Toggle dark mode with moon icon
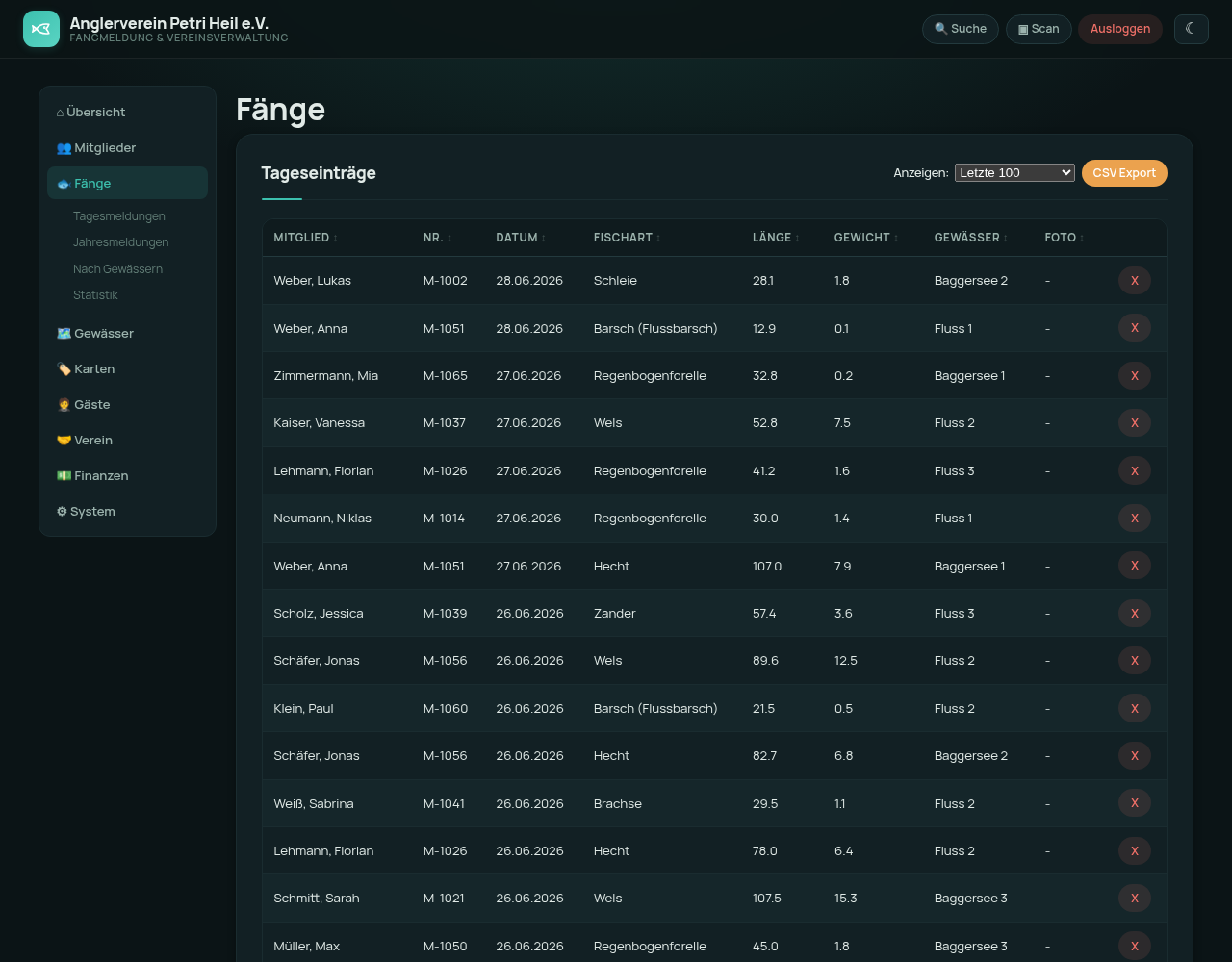 tap(1191, 29)
